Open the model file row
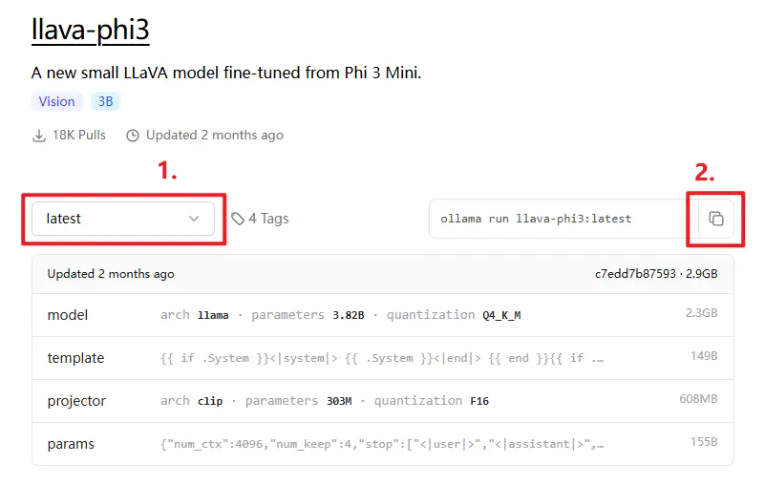This screenshot has height=486, width=765. point(382,315)
